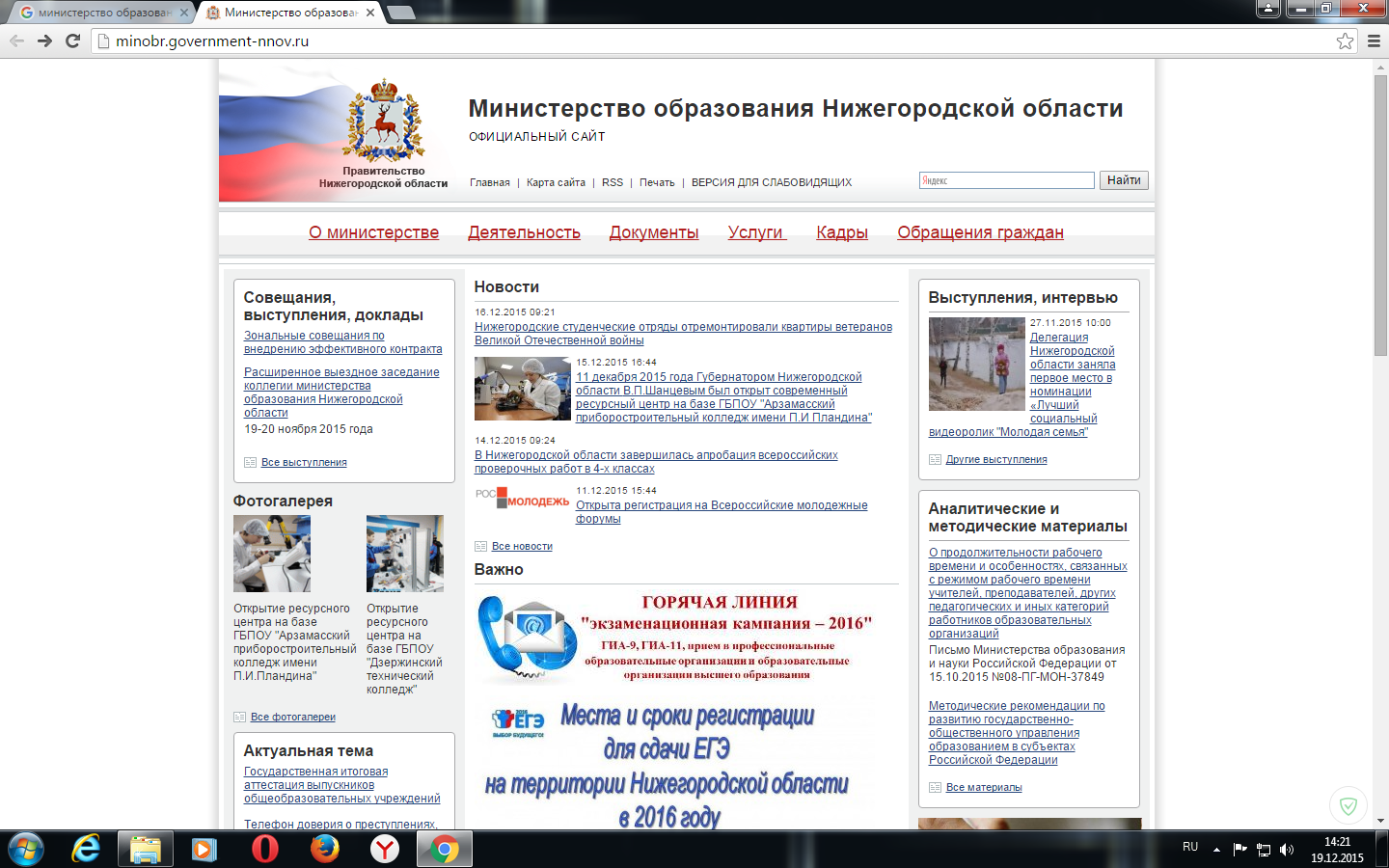Screen dimensions: 1389x868
Task: Open 'Государственная итоговая аттестация выпускников' link
Action: (x=341, y=785)
